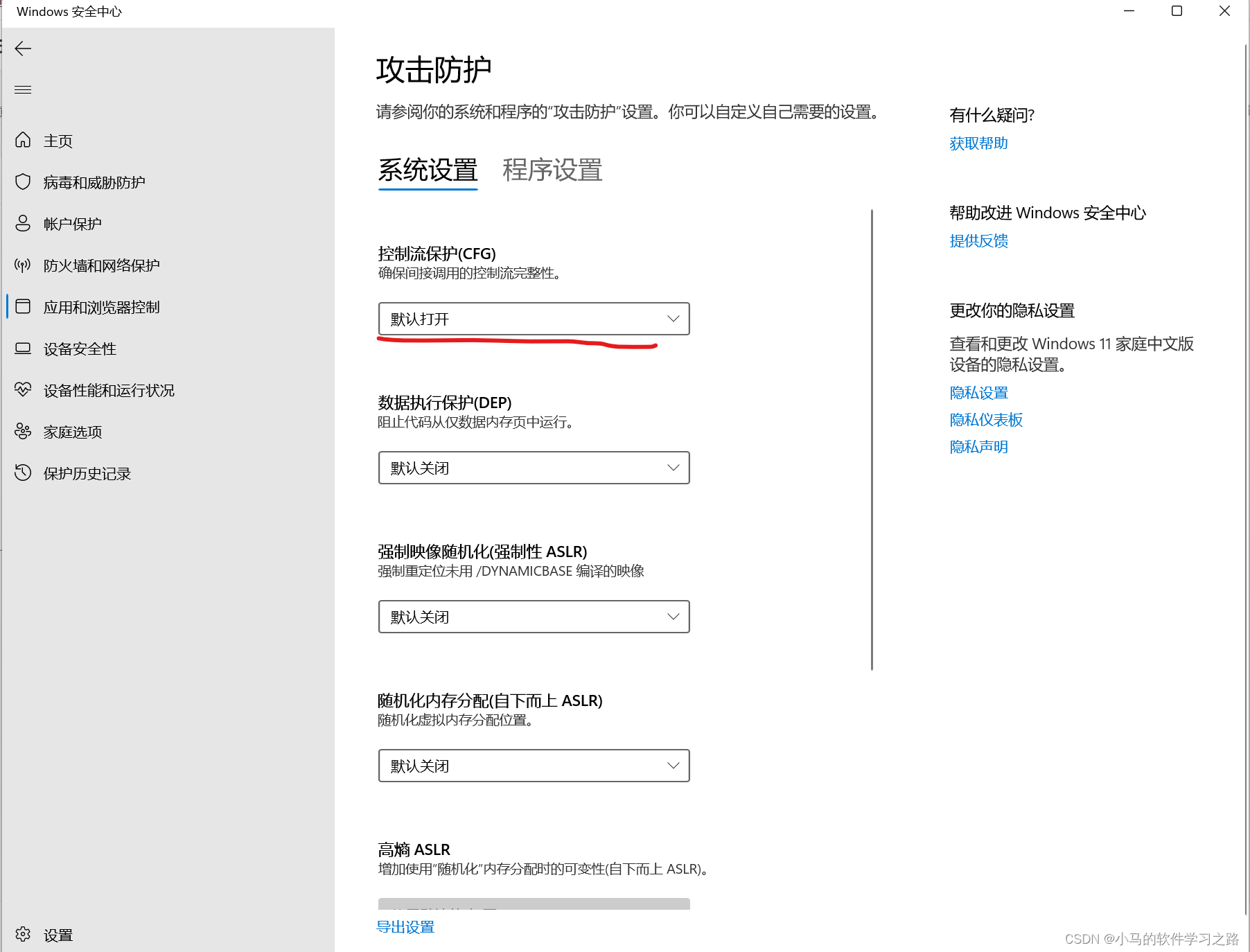The width and height of the screenshot is (1250, 952).
Task: Open the 控制流保护(CFG) dropdown
Action: click(x=534, y=319)
